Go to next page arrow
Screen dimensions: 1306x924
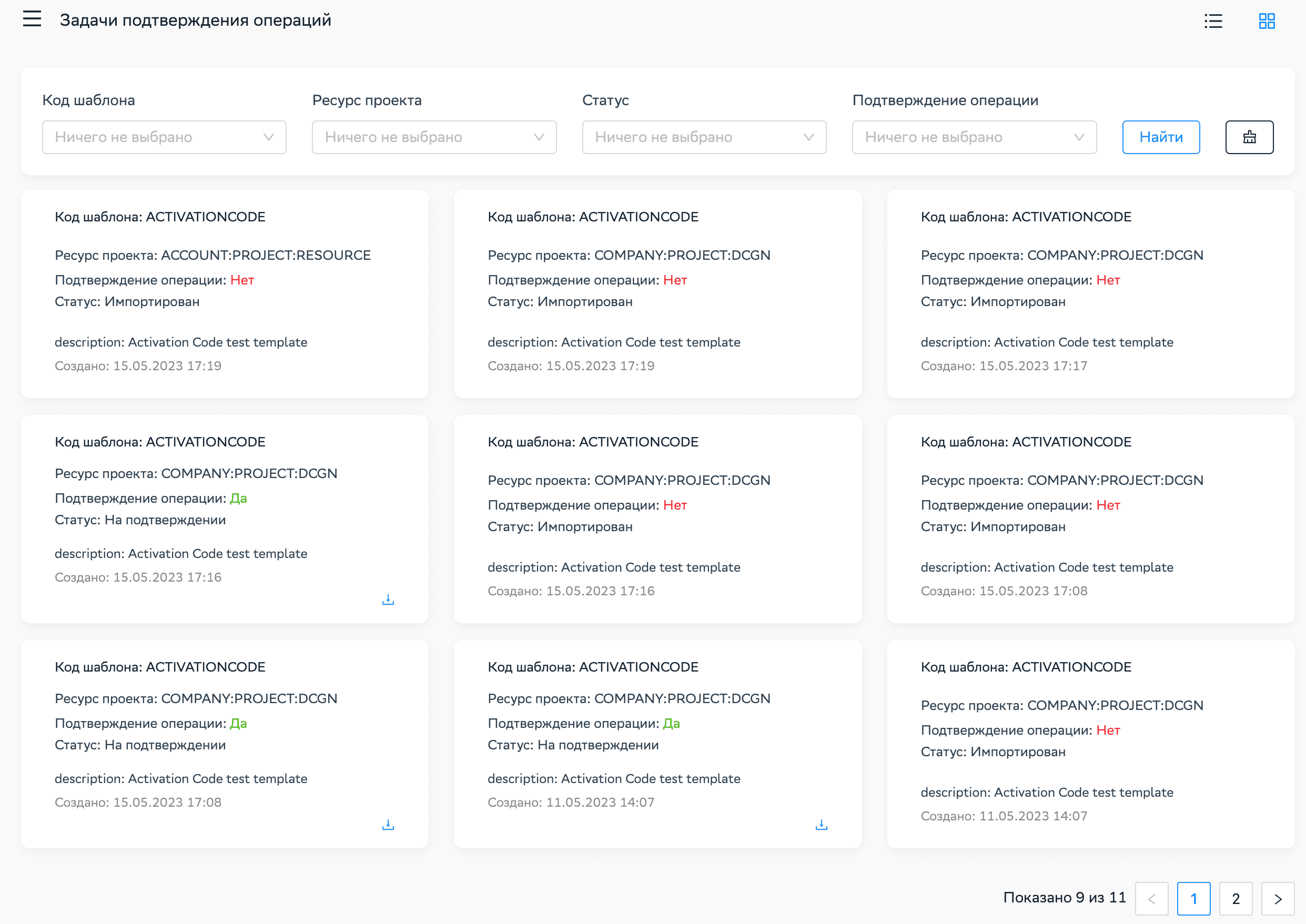(1277, 898)
